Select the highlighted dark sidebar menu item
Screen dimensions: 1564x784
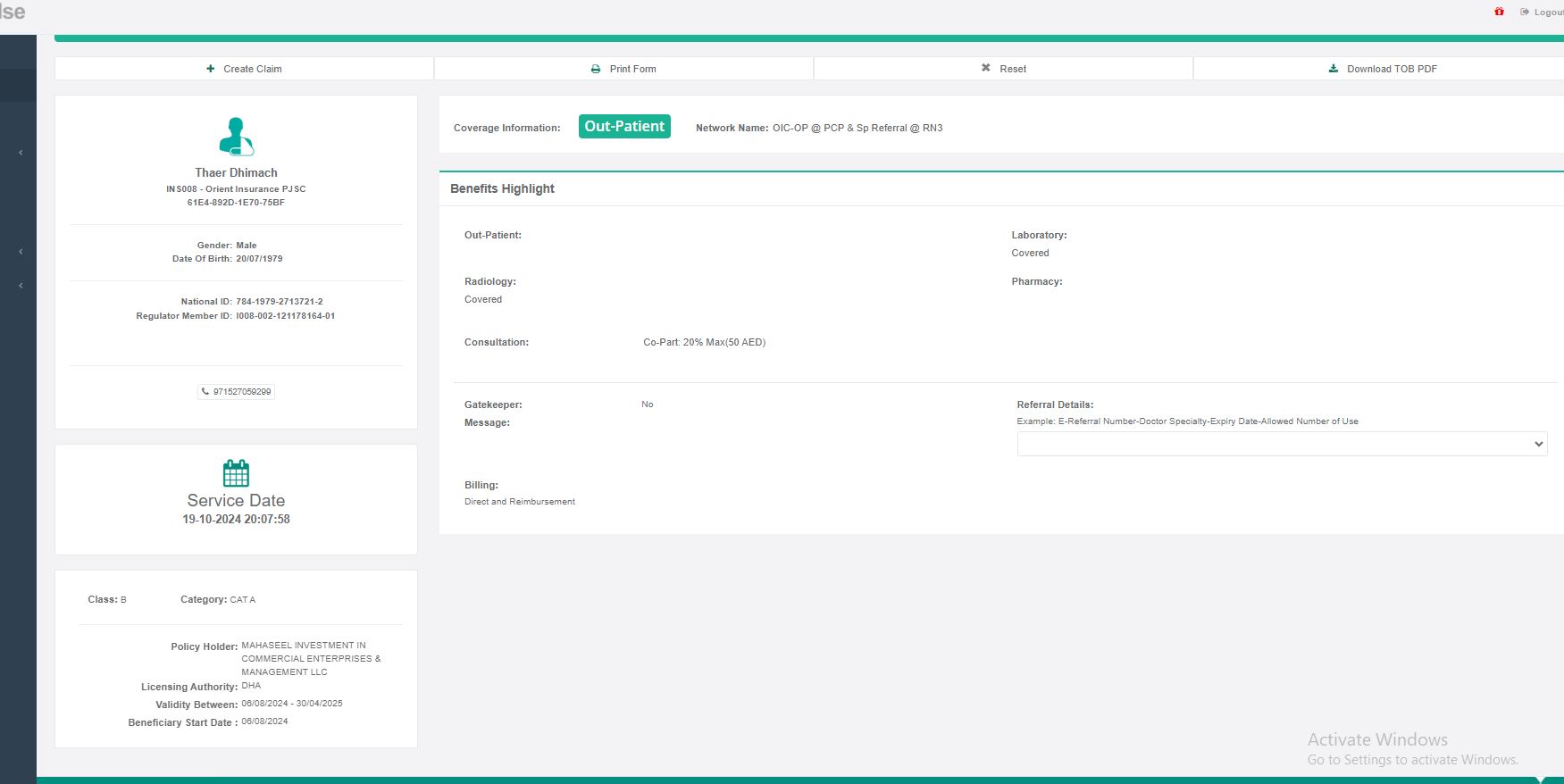point(18,86)
